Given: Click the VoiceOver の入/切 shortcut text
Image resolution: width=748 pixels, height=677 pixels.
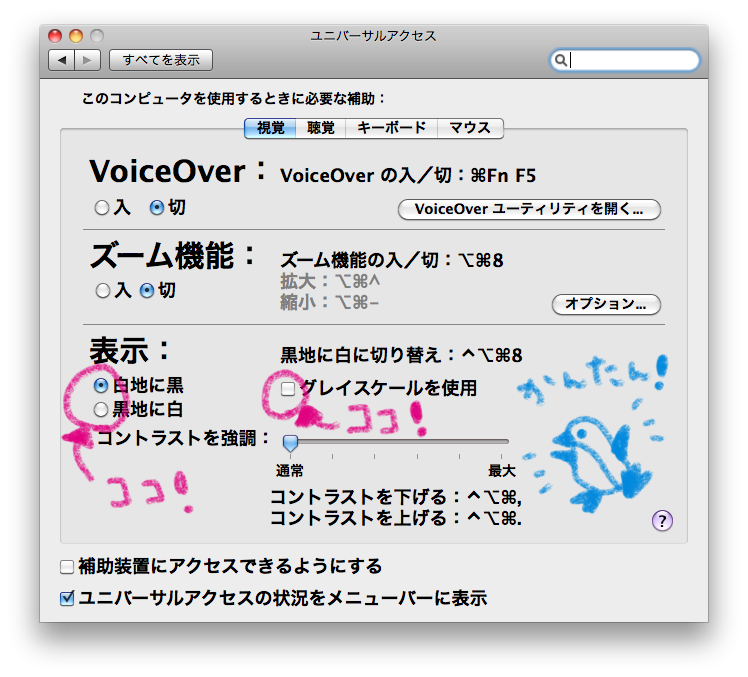Looking at the screenshot, I should coord(408,176).
